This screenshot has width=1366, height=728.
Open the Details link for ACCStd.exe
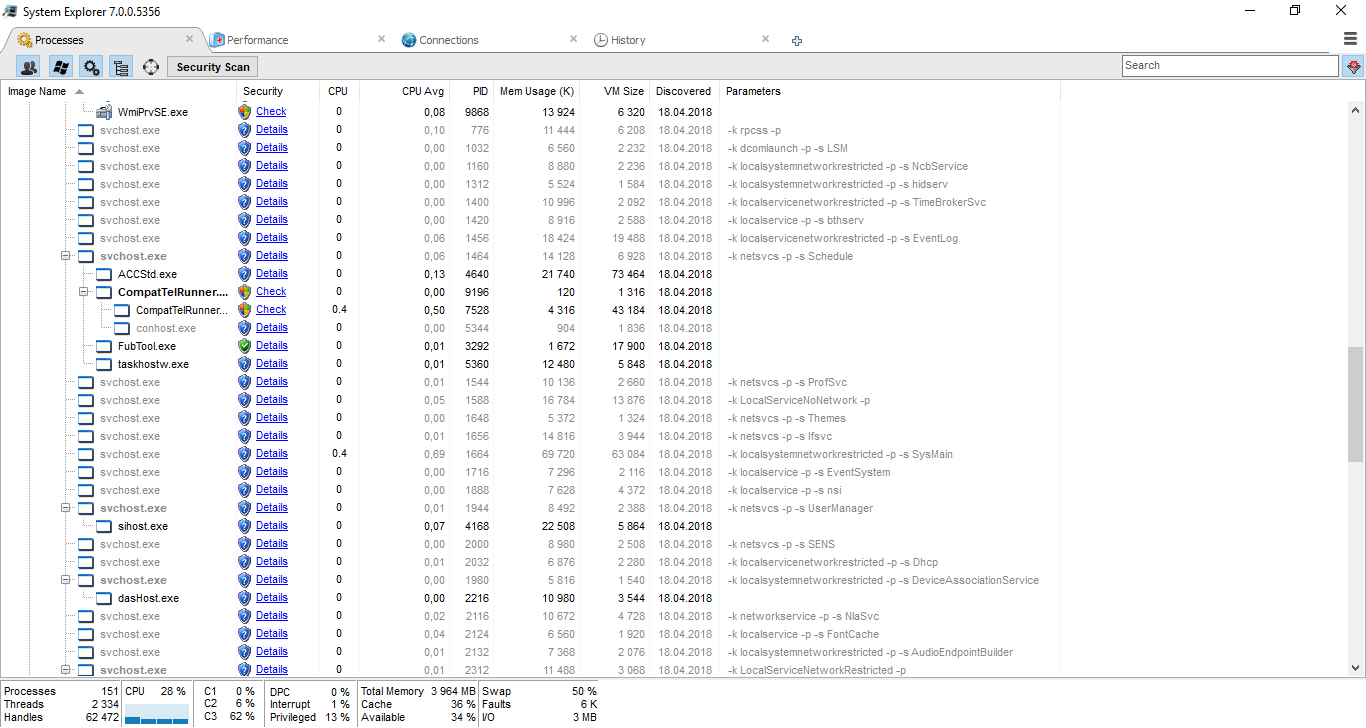pyautogui.click(x=272, y=274)
